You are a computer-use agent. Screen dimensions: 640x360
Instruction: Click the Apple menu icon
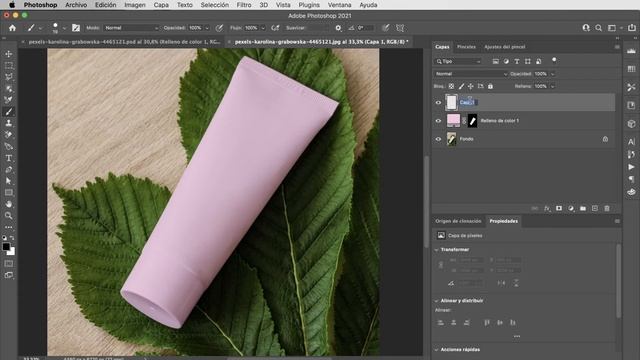click(x=12, y=5)
